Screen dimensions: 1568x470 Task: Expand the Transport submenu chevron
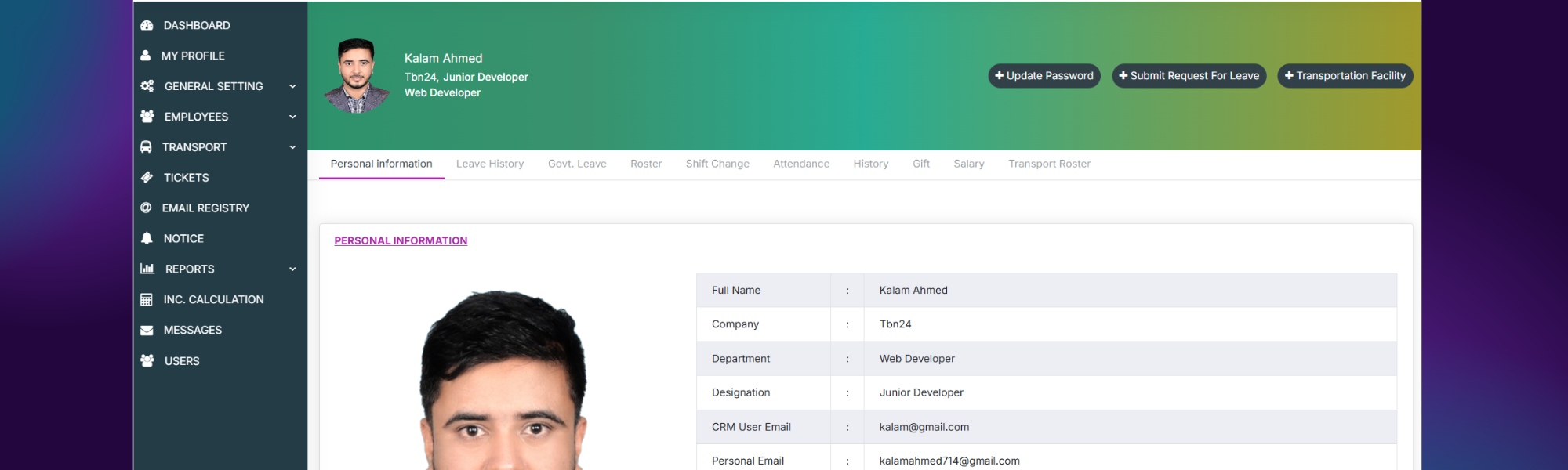click(x=292, y=147)
